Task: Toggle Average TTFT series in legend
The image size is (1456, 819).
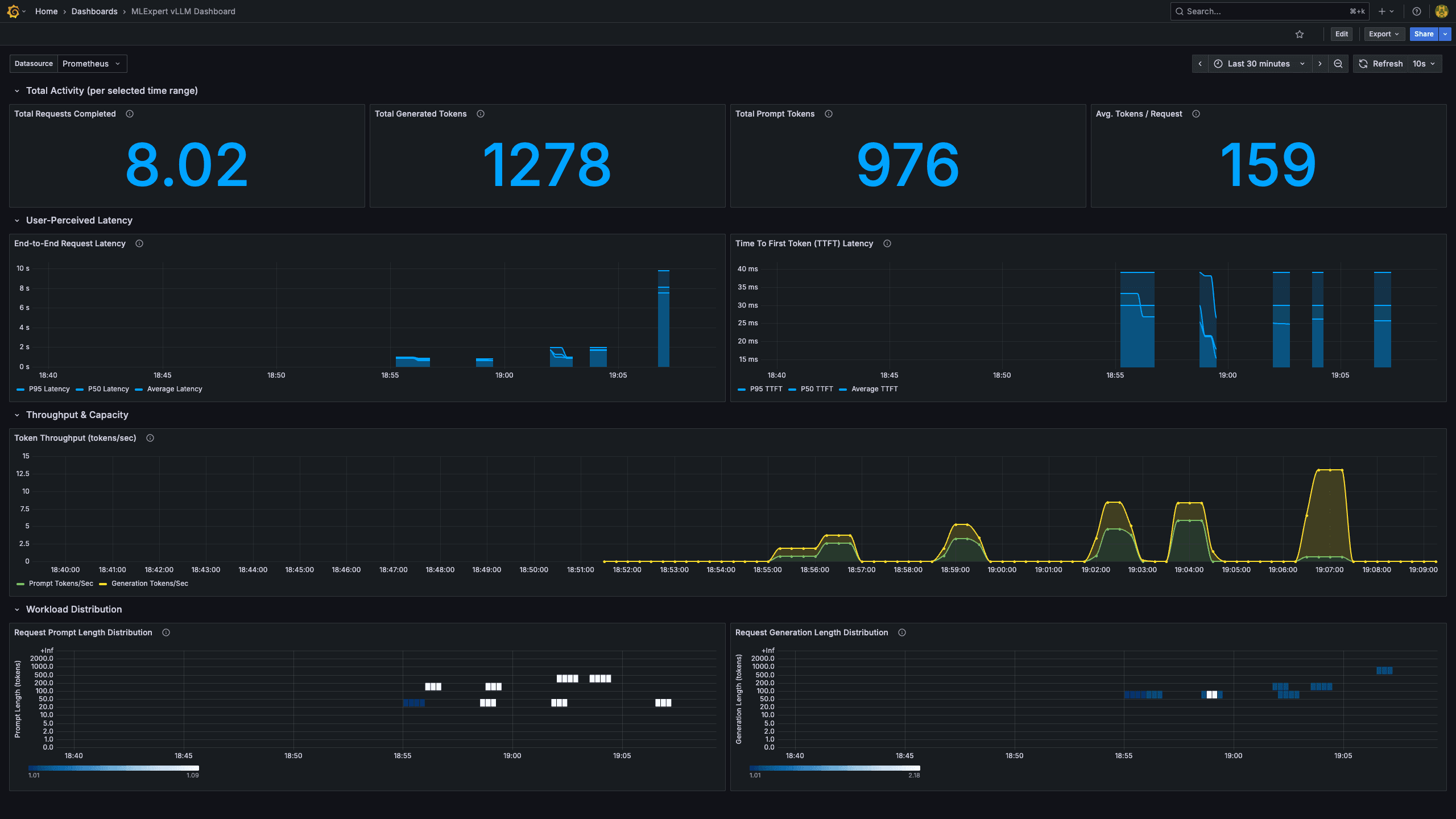Action: click(x=874, y=389)
